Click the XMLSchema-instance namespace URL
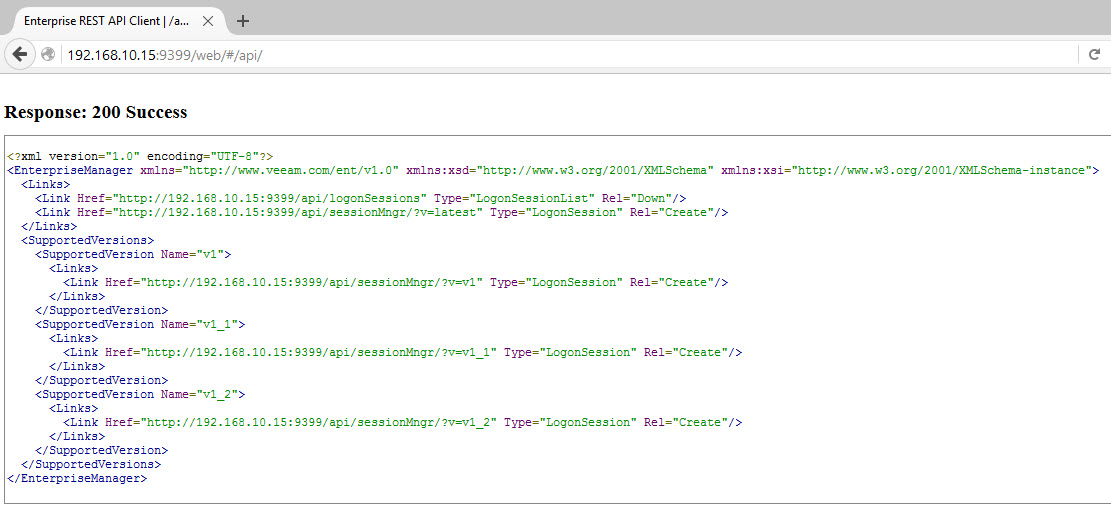This screenshot has width=1111, height=508. tap(944, 170)
